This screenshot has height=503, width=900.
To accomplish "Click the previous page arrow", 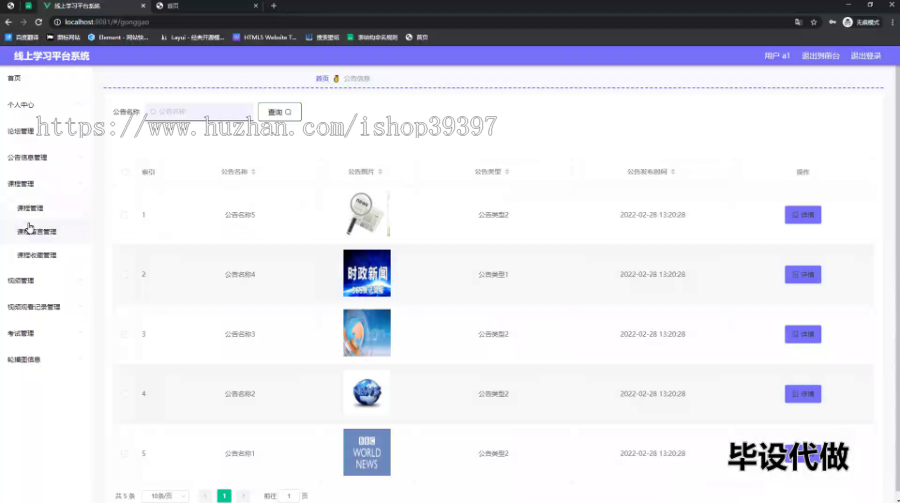I will pos(205,496).
